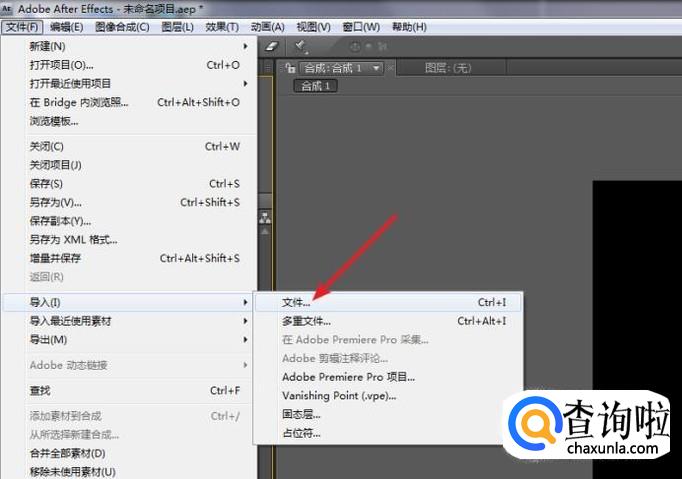Open the 合成:合成 1 viewer dropdown
The width and height of the screenshot is (682, 479).
tap(341, 68)
